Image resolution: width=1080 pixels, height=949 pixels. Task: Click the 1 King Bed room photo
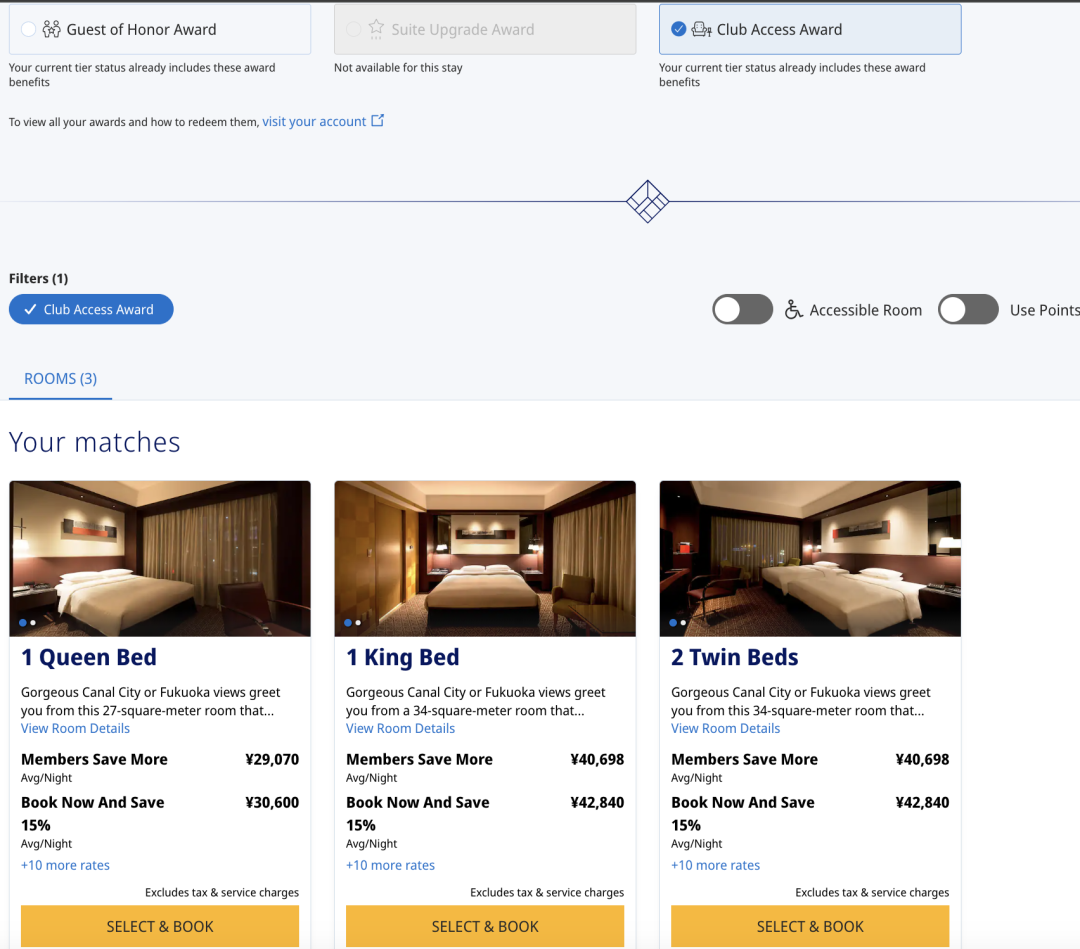[x=485, y=558]
